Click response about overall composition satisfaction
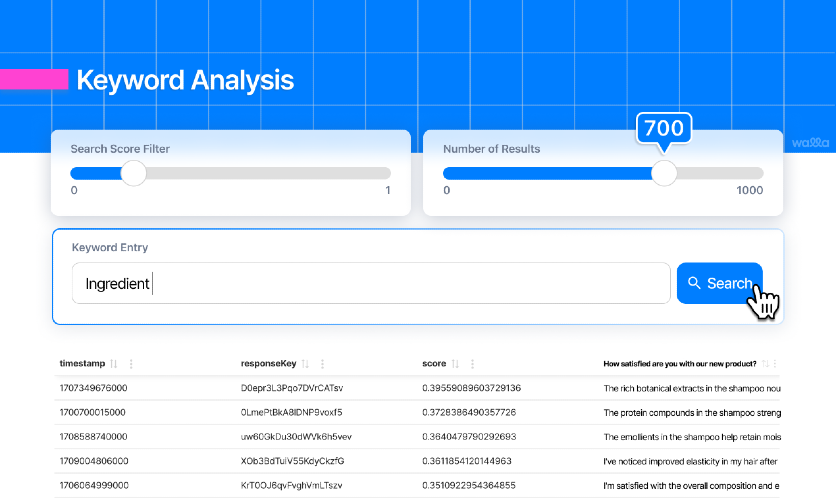836x500 pixels. point(692,486)
